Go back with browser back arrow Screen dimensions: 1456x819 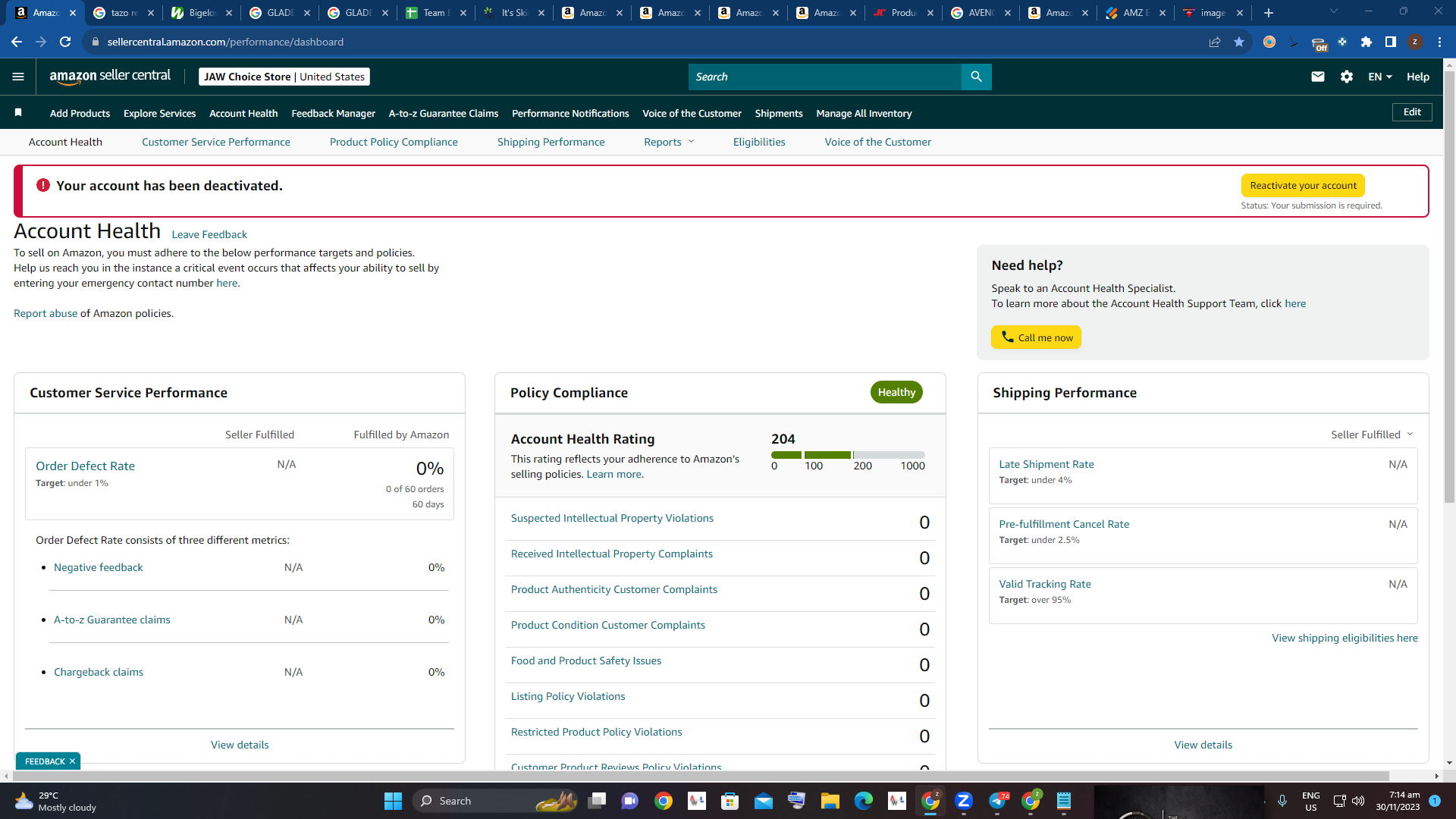(17, 42)
